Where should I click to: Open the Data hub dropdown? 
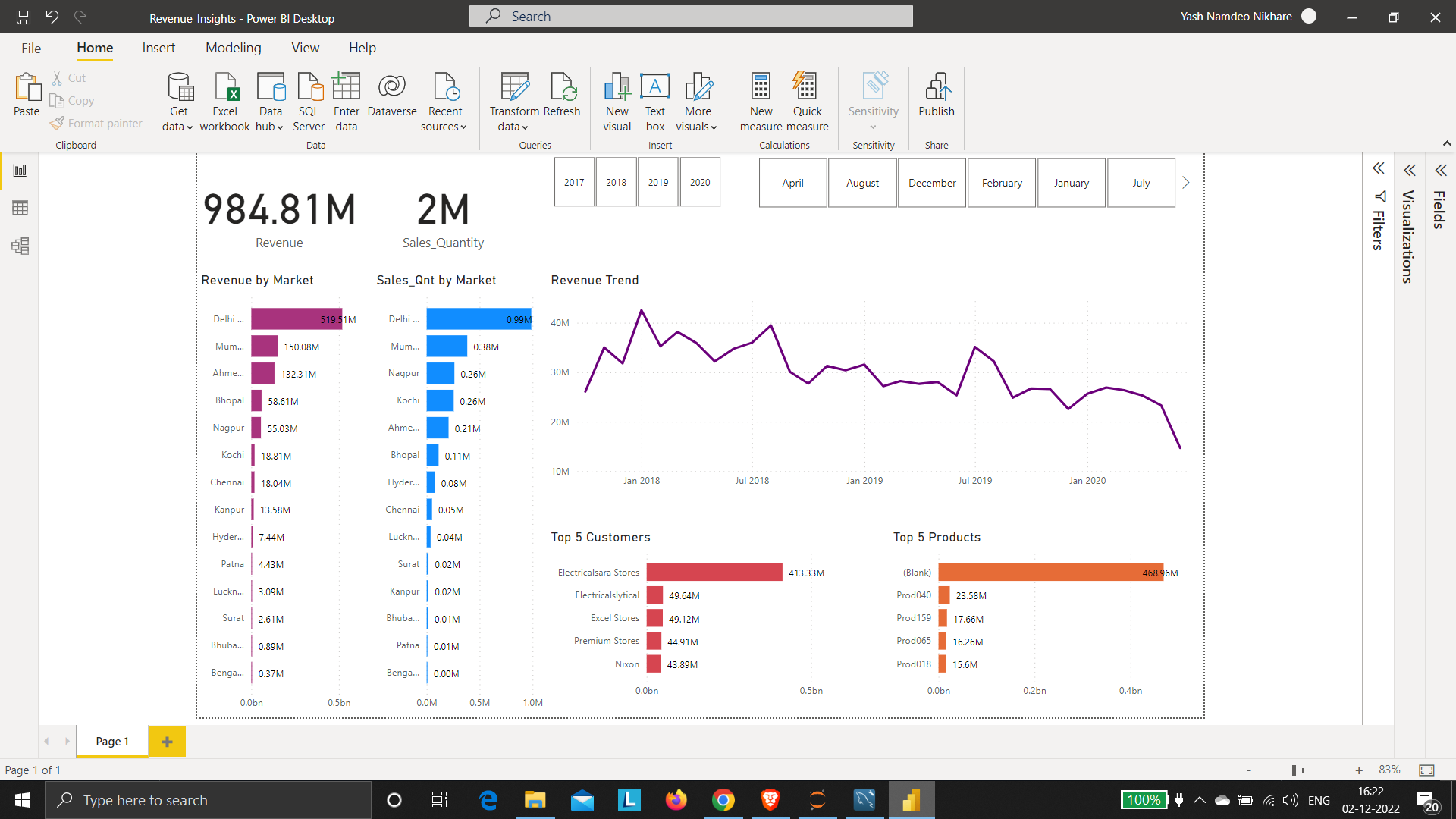pyautogui.click(x=270, y=100)
